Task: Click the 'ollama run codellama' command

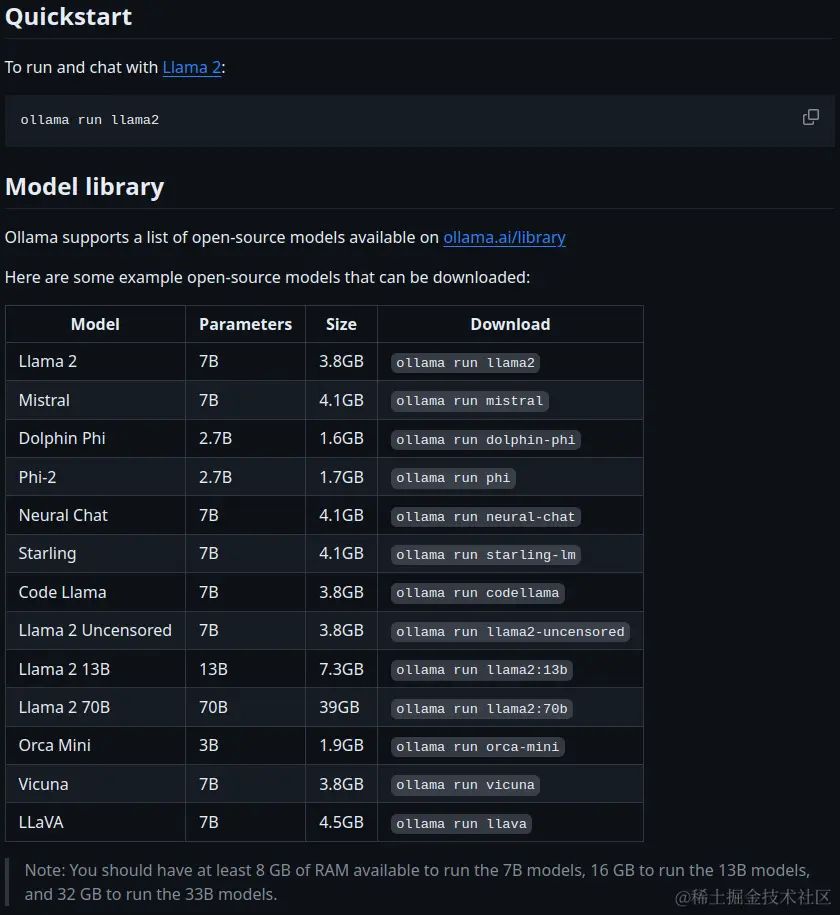Action: click(x=477, y=593)
